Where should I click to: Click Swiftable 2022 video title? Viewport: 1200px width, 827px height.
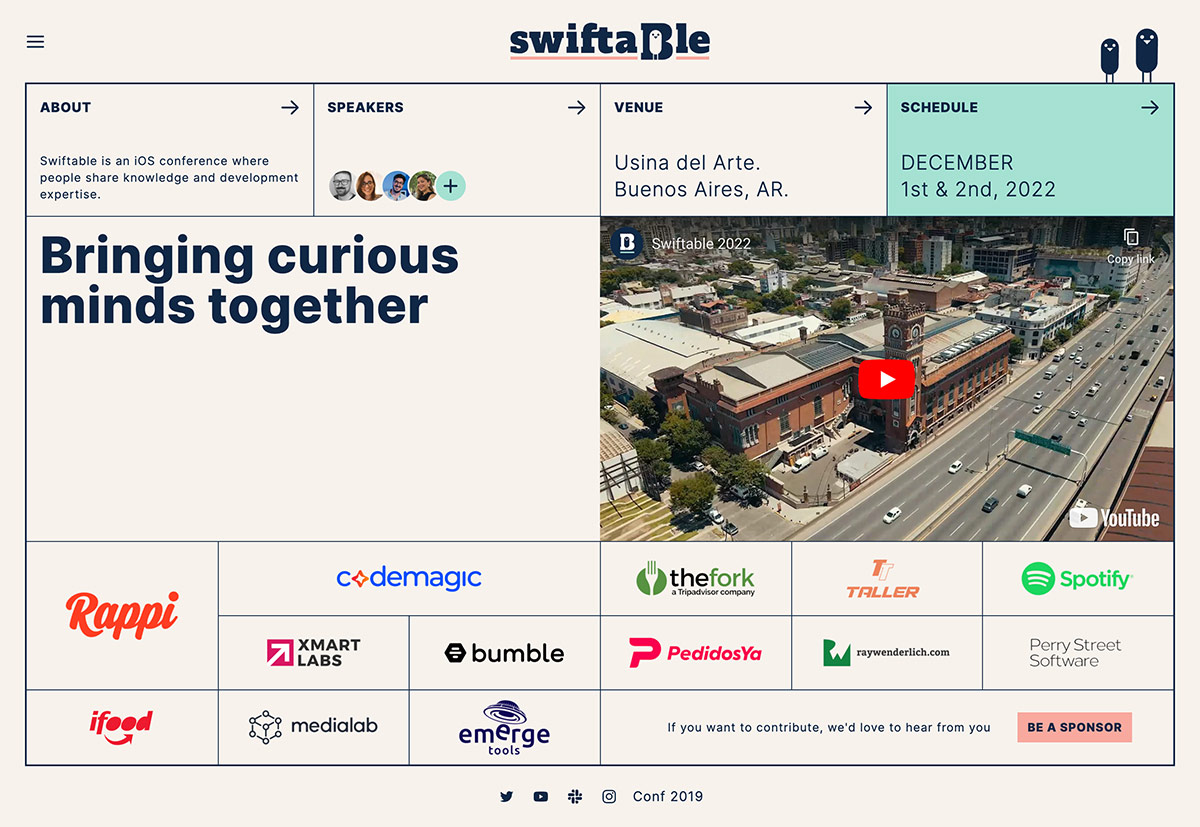(x=701, y=243)
